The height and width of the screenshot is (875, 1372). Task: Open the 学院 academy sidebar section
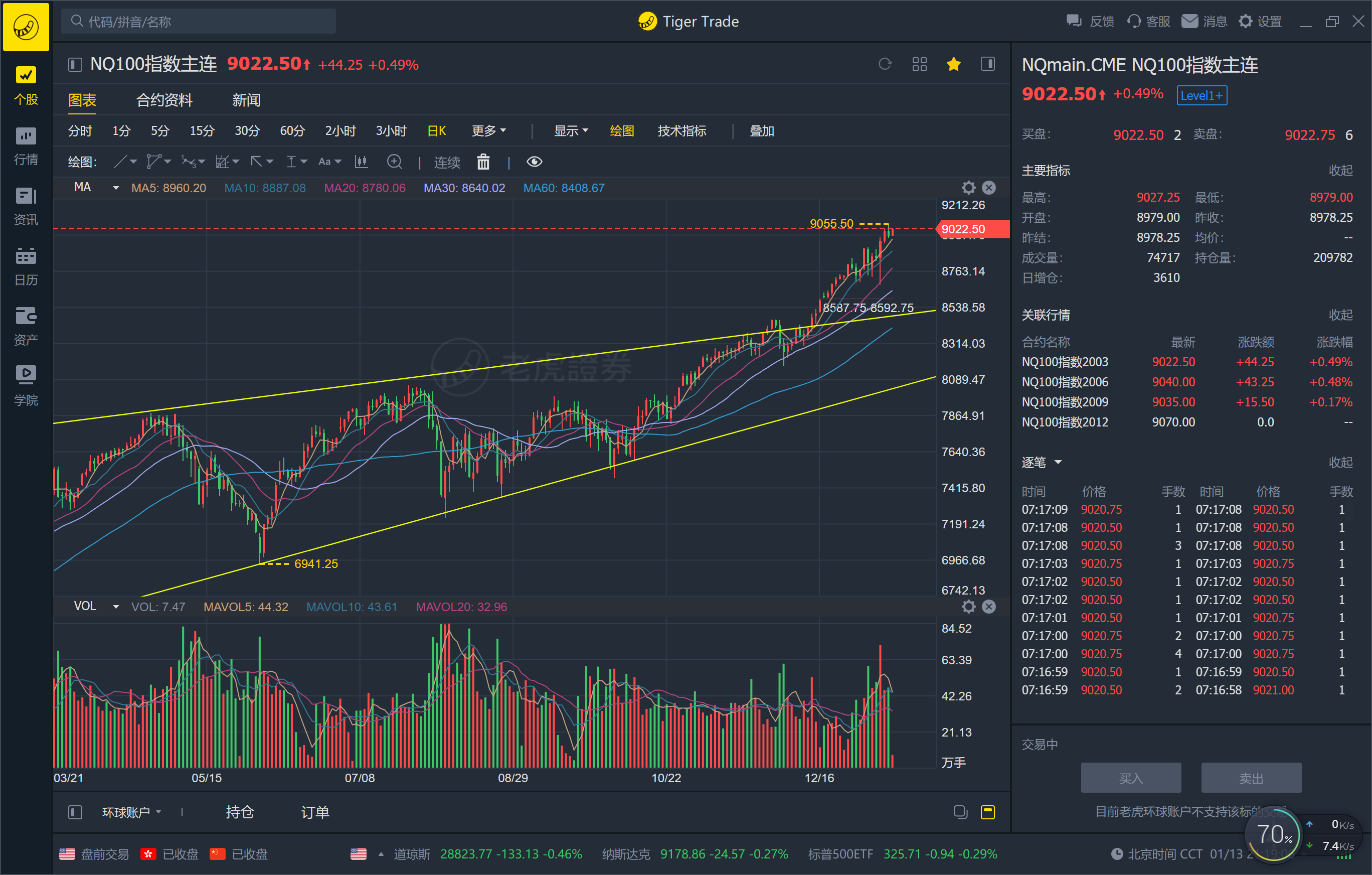(x=26, y=387)
